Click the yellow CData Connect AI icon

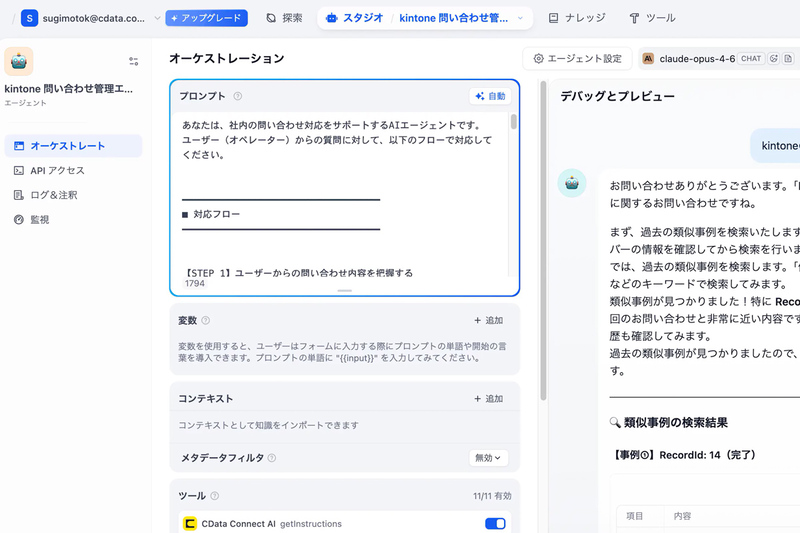pyautogui.click(x=190, y=524)
